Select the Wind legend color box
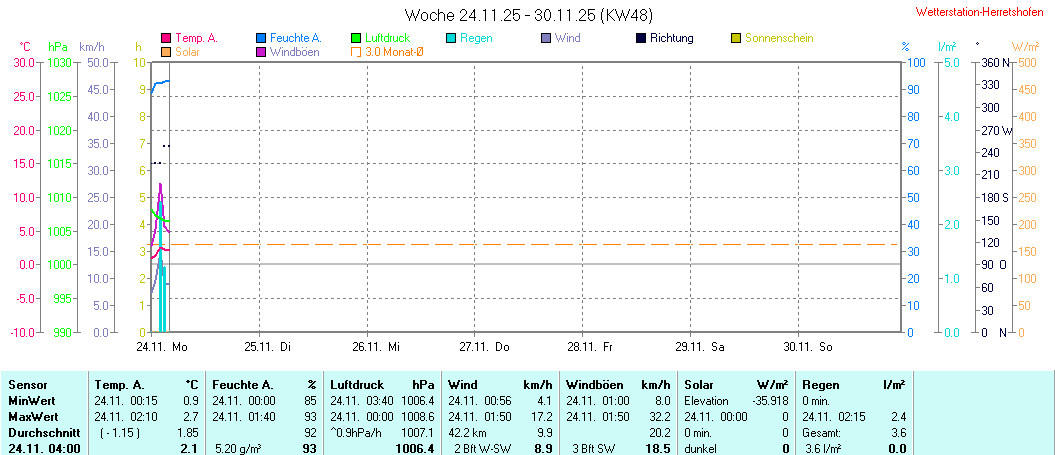 coord(546,38)
